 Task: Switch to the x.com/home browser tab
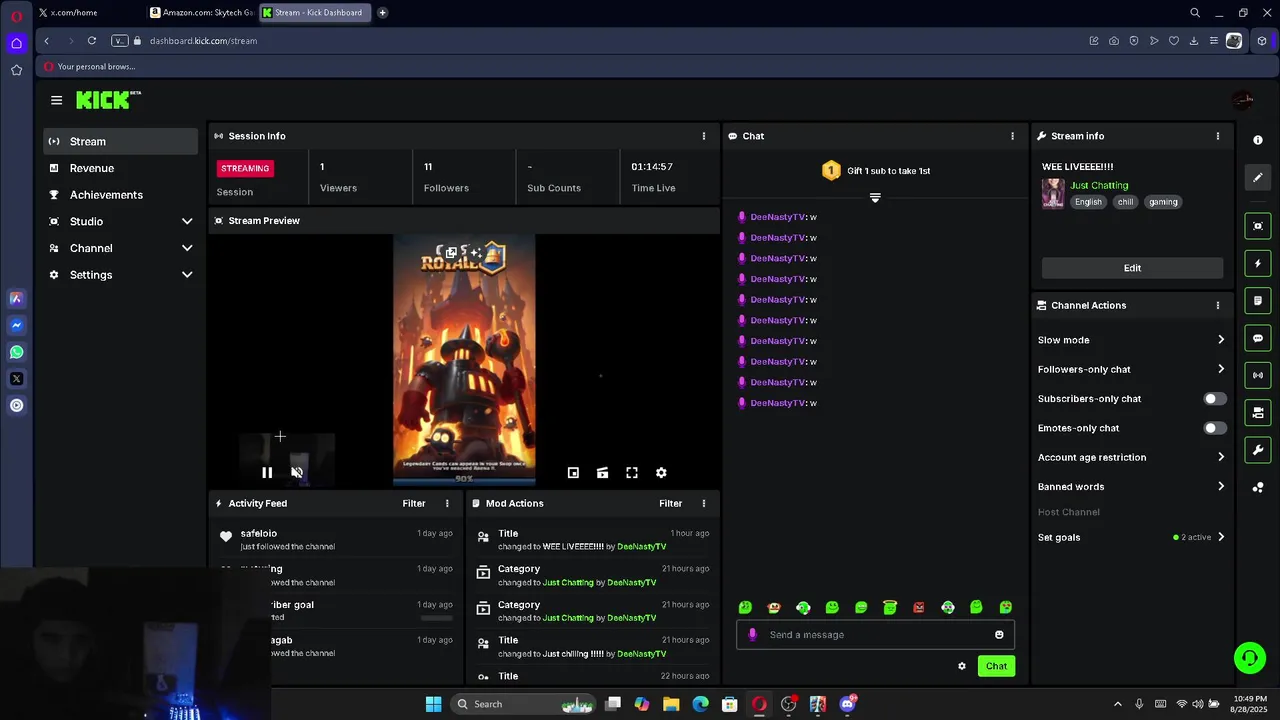88,13
